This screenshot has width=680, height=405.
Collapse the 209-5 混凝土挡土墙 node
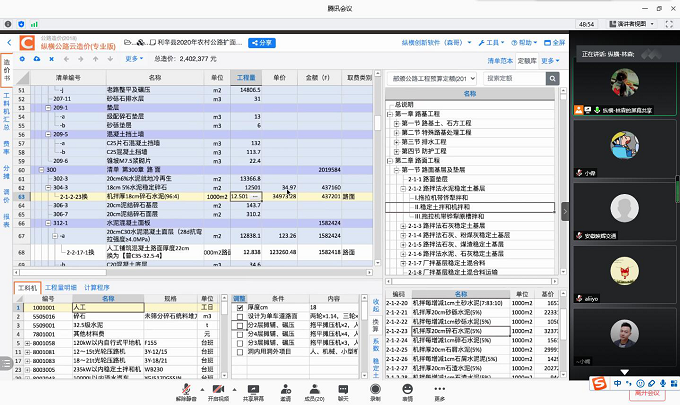[x=49, y=134]
